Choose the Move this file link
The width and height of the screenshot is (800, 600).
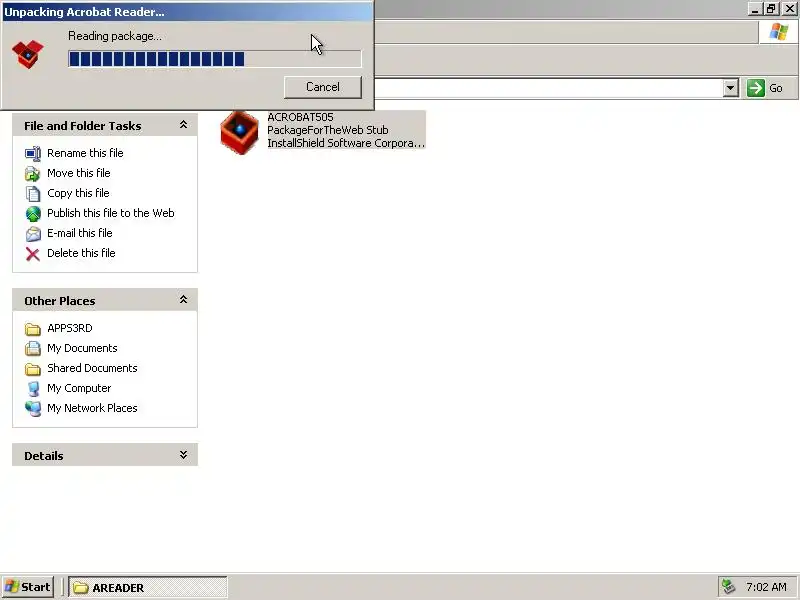click(x=79, y=173)
